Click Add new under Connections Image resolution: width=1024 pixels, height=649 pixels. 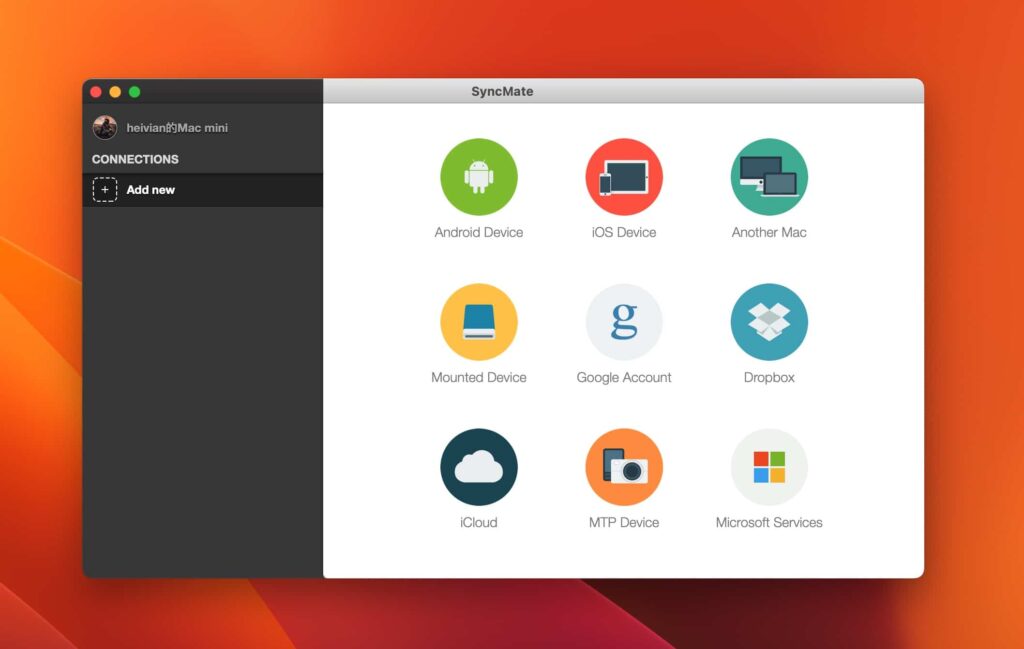(150, 189)
